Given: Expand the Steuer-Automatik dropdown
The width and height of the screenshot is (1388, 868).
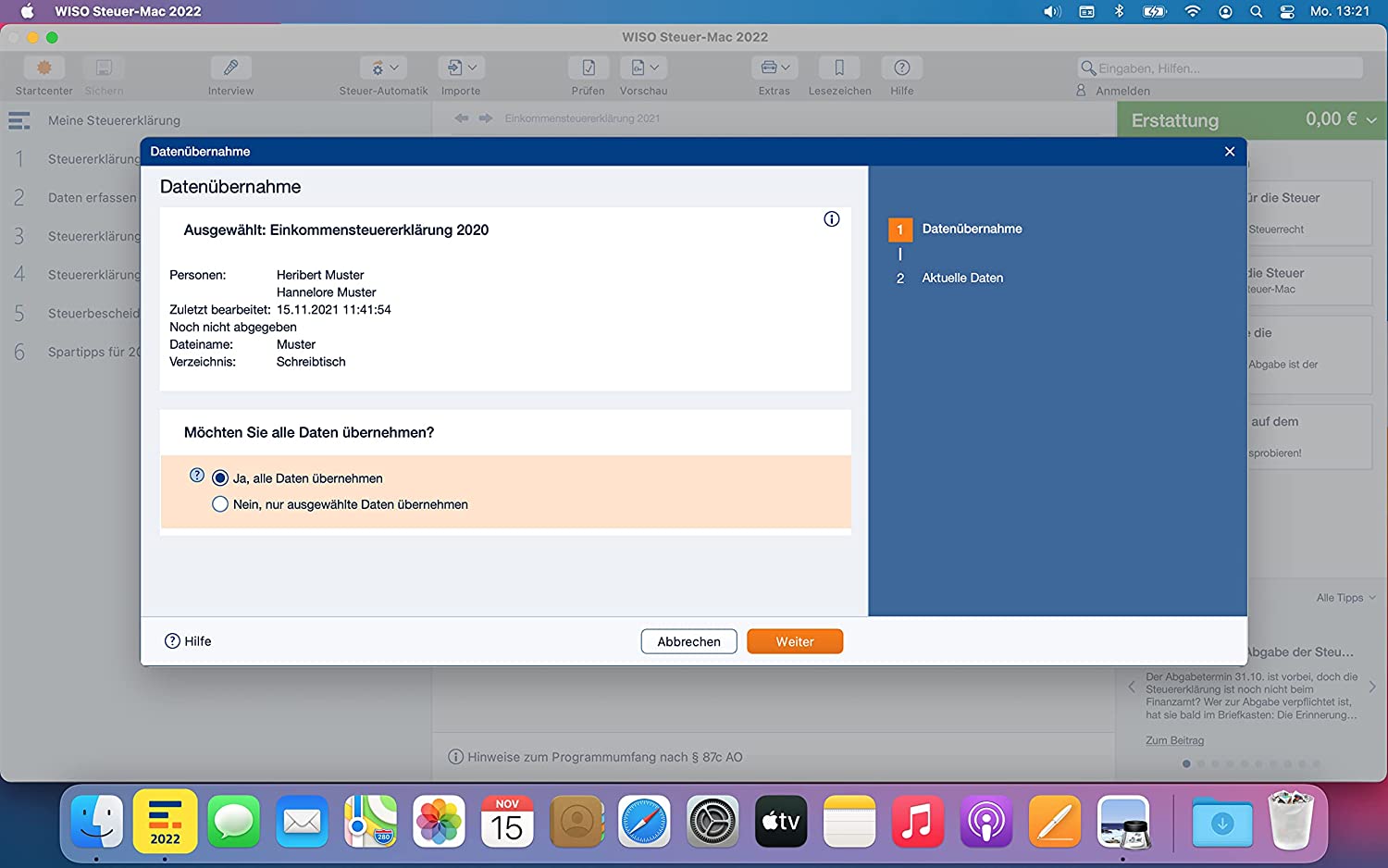Looking at the screenshot, I should pyautogui.click(x=384, y=68).
